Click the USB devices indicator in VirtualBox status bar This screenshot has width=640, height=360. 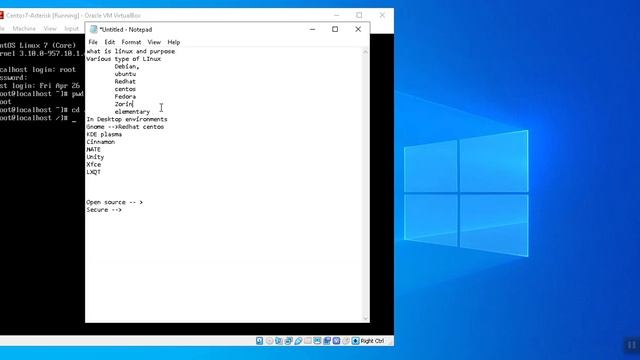click(x=298, y=341)
